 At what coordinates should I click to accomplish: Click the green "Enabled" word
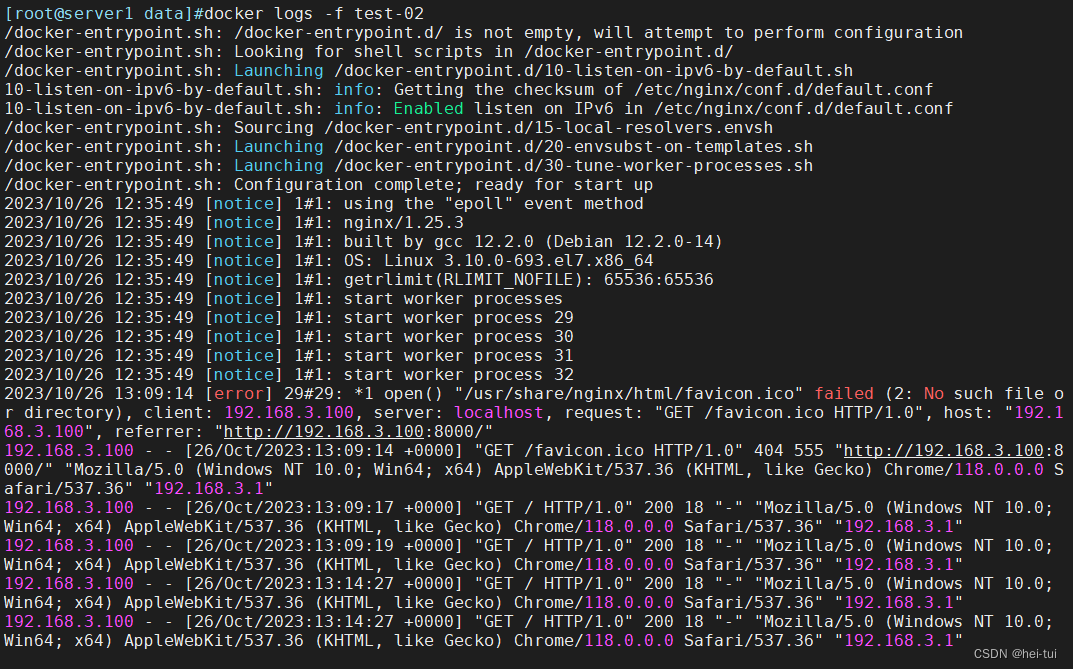click(428, 108)
